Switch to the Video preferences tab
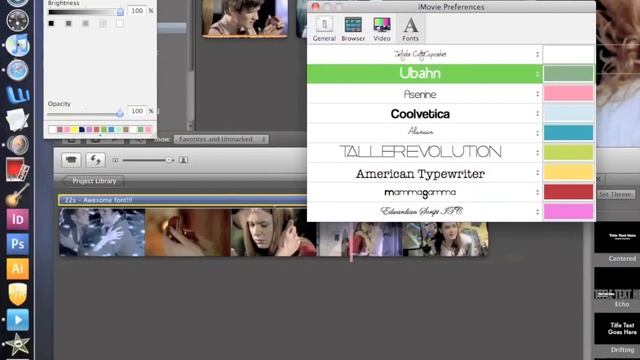 pyautogui.click(x=382, y=29)
